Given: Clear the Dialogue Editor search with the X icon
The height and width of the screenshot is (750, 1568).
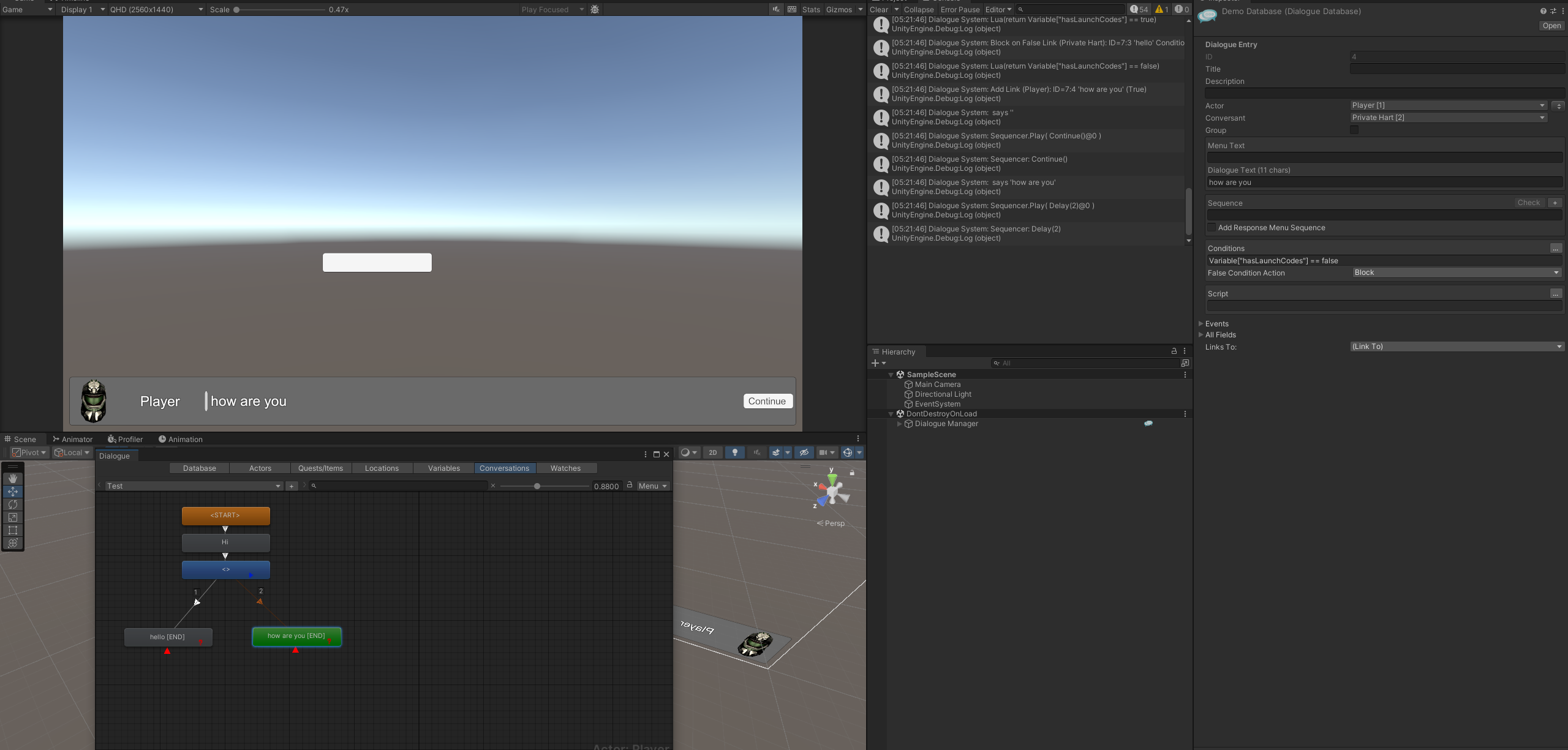Looking at the screenshot, I should [493, 486].
